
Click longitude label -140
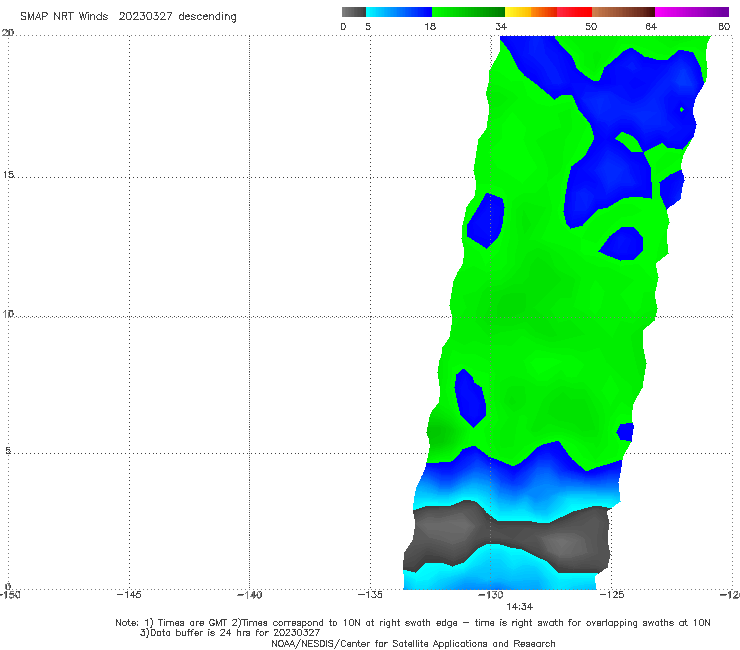pos(249,595)
